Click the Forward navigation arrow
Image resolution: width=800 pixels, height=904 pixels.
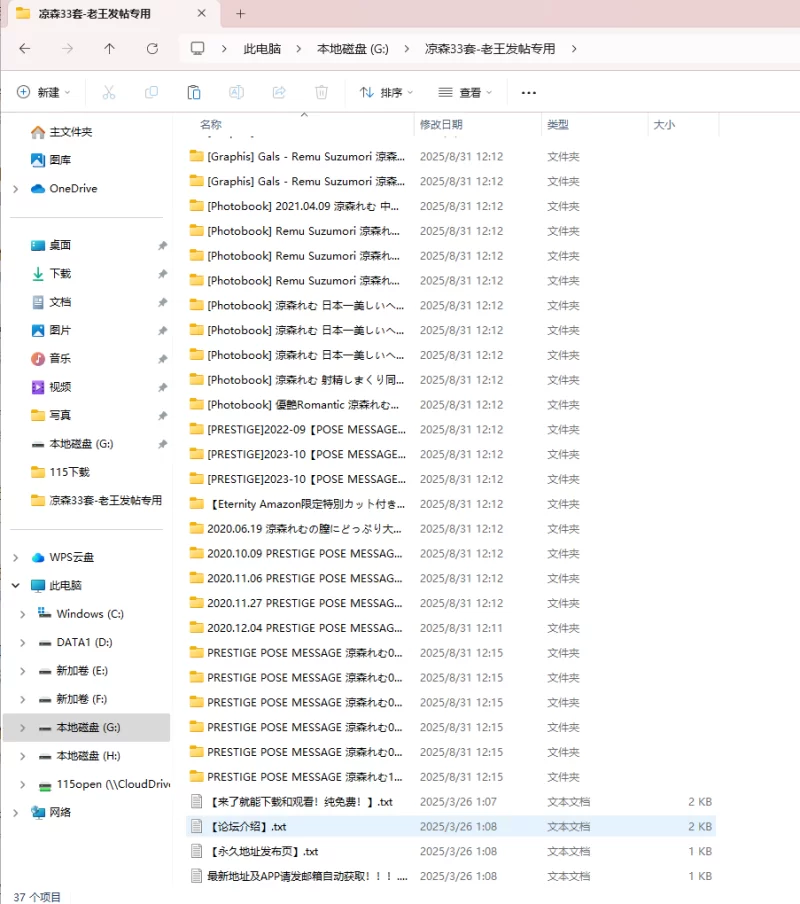click(67, 49)
